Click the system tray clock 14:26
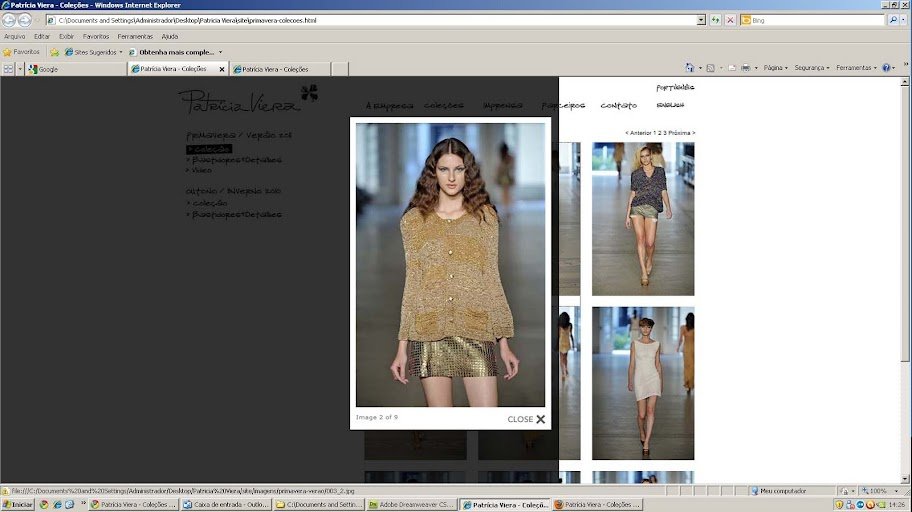The image size is (912, 512). 896,504
